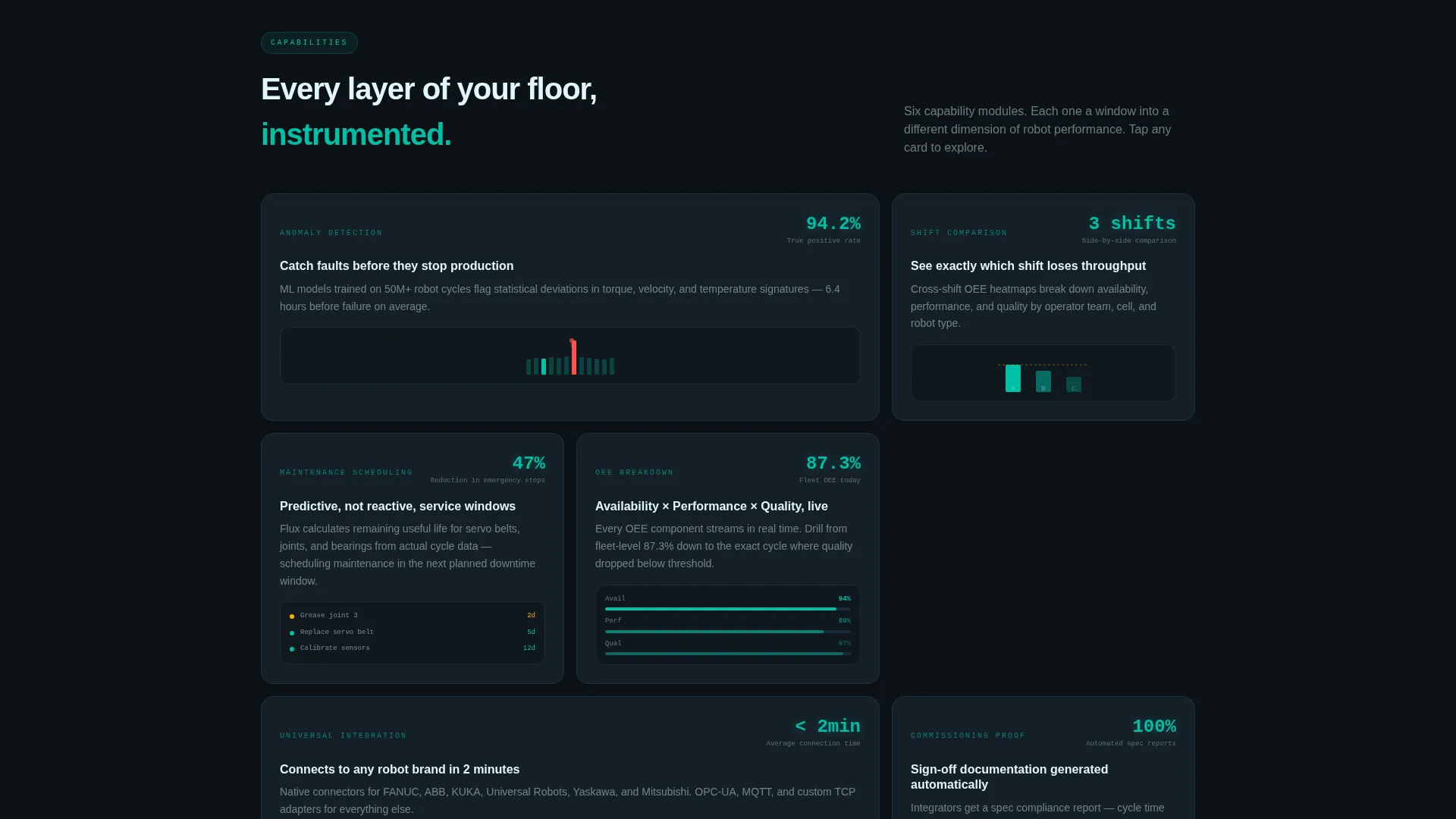The height and width of the screenshot is (819, 1456).
Task: Click the OEE BREAKDOWN label
Action: (x=635, y=472)
